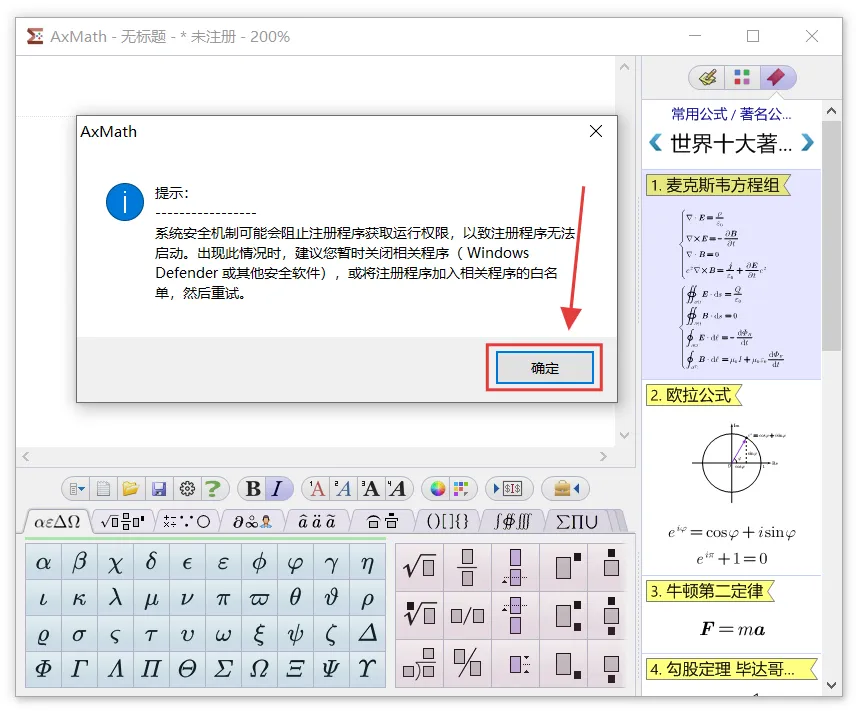Click the 确定 button in the dialog
The height and width of the screenshot is (711, 856).
(544, 368)
